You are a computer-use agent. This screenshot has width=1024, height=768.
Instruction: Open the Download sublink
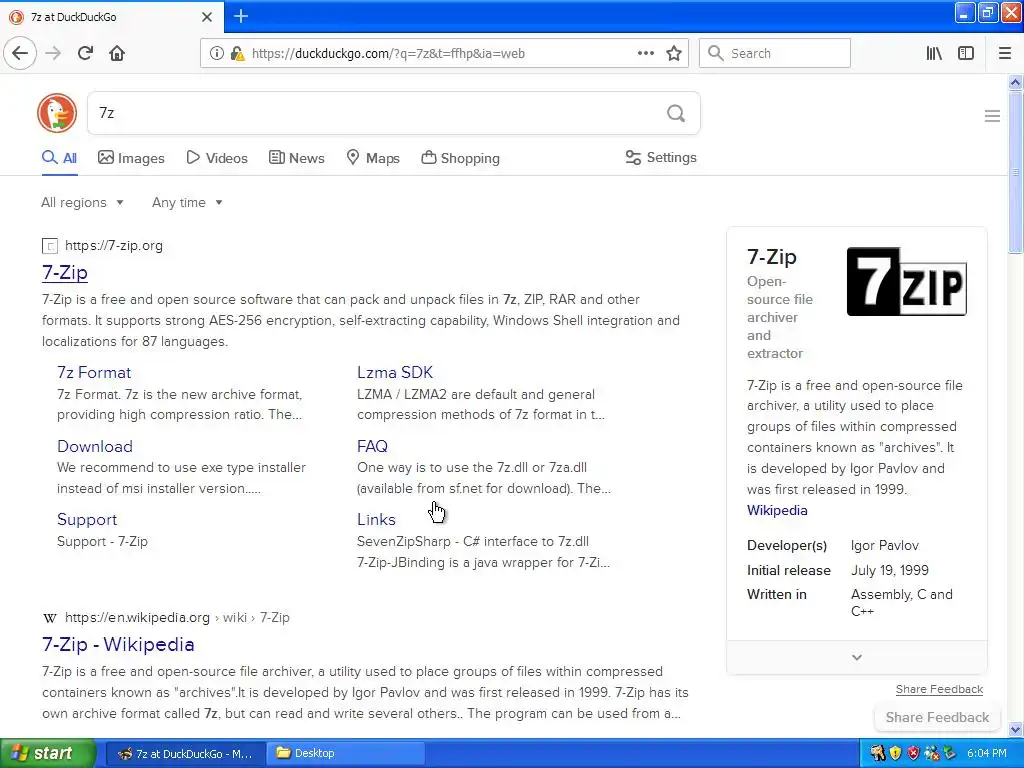[95, 446]
